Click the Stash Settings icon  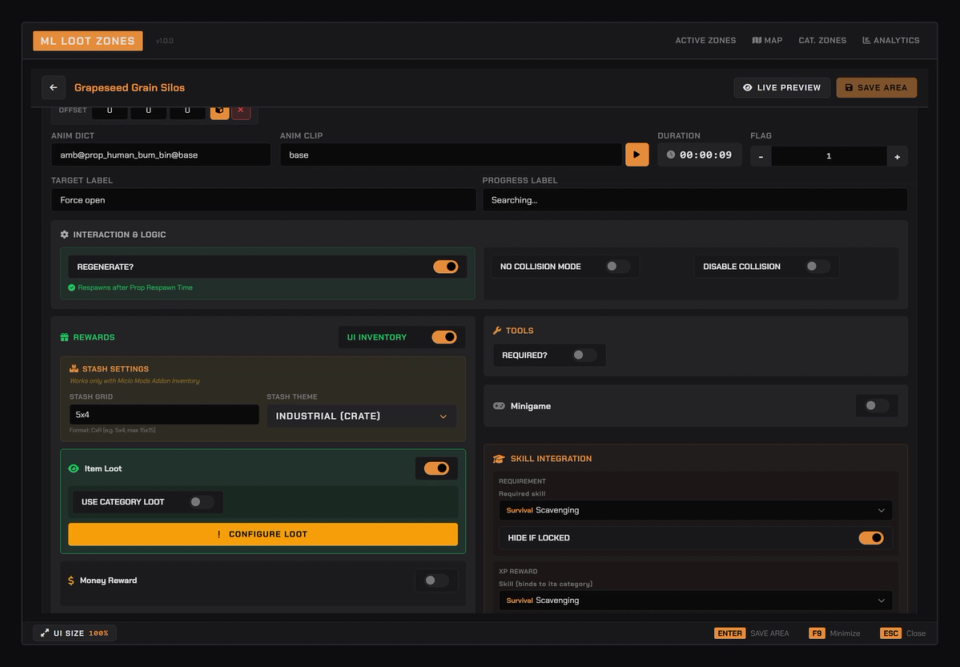coord(73,369)
